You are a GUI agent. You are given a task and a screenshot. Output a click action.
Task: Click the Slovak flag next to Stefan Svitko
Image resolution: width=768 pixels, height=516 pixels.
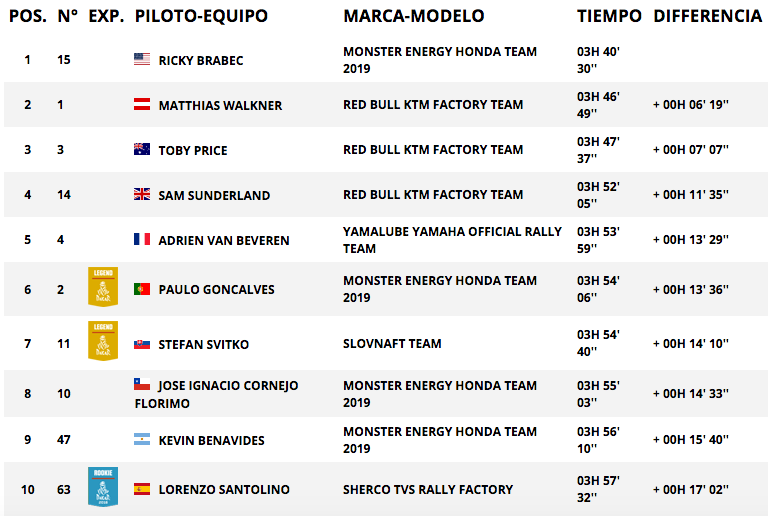tap(142, 344)
